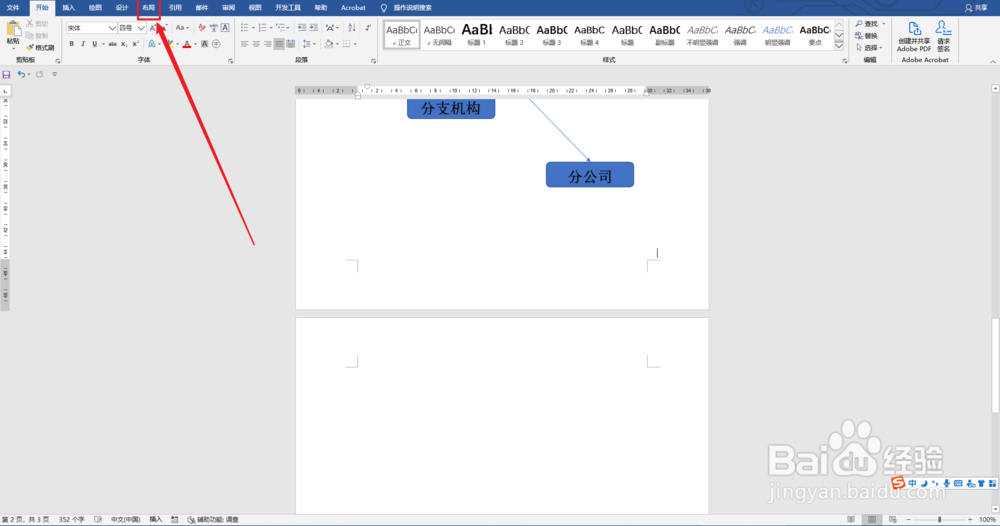Click the phonetic guide (wén) icon

pos(214,28)
